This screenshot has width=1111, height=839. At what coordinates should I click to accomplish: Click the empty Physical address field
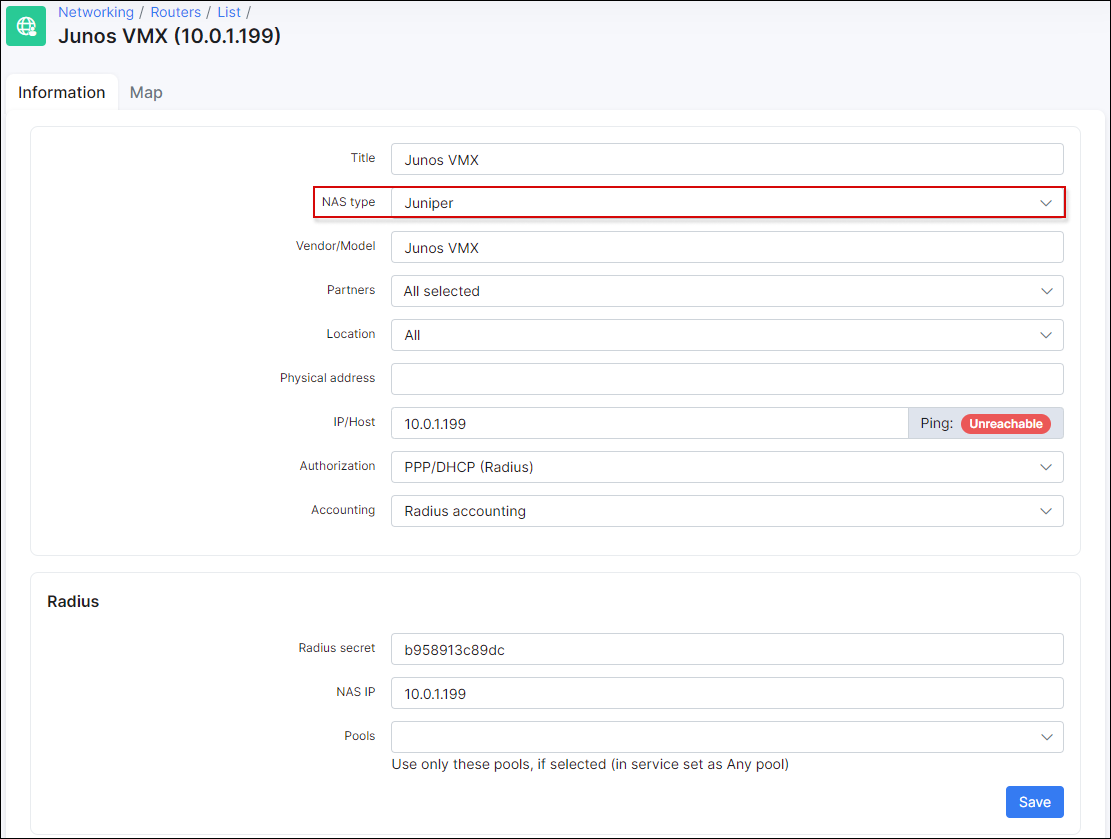coord(727,378)
